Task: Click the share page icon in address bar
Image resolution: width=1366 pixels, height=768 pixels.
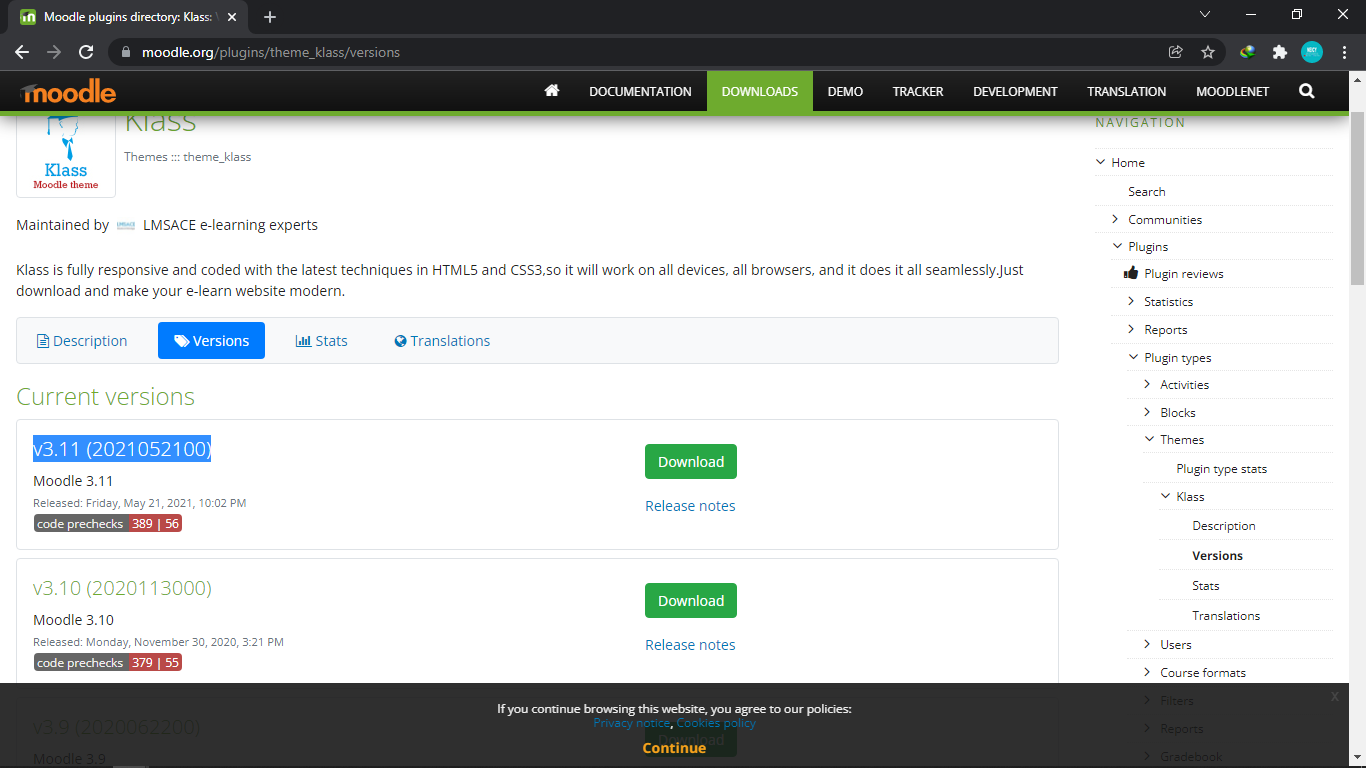Action: pos(1176,52)
